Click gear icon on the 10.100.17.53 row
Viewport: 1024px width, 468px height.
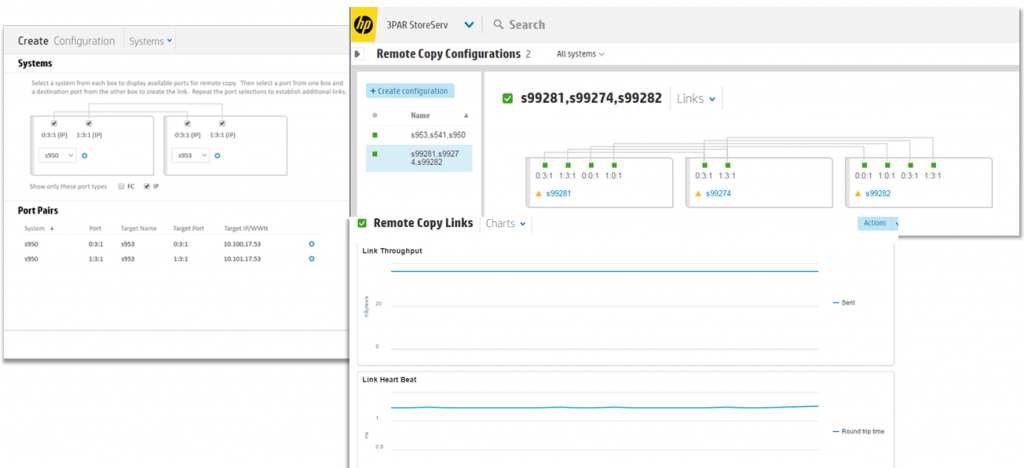[312, 243]
